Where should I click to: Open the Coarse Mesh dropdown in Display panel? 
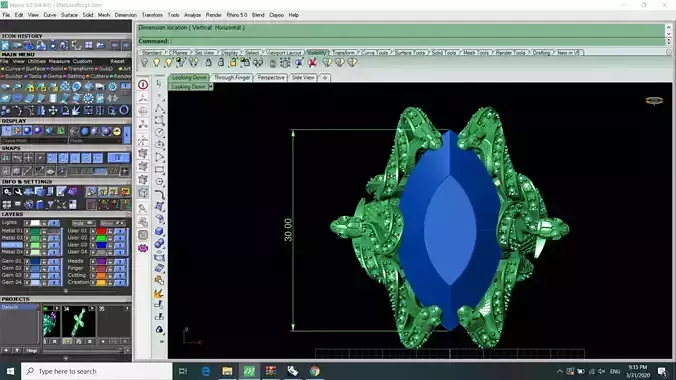click(x=34, y=141)
